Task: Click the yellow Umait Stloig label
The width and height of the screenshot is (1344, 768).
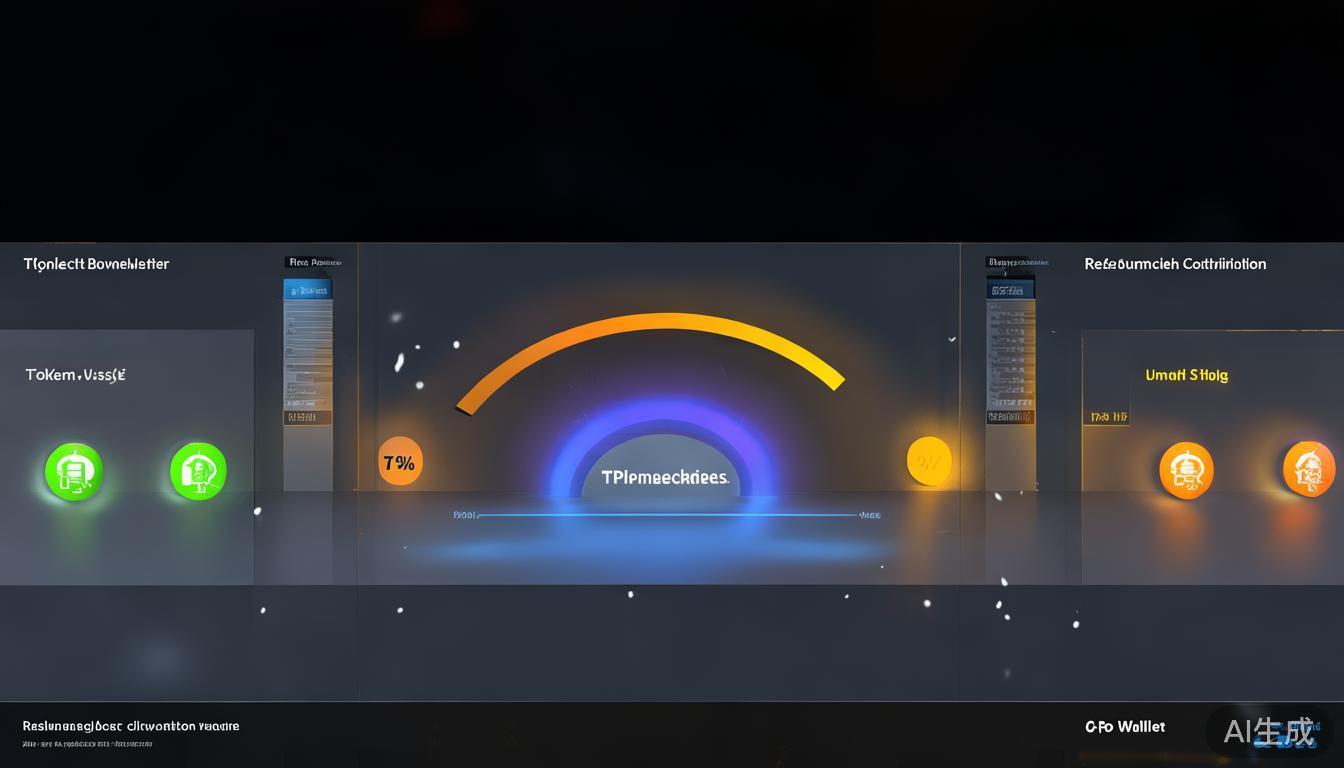Action: 1186,375
